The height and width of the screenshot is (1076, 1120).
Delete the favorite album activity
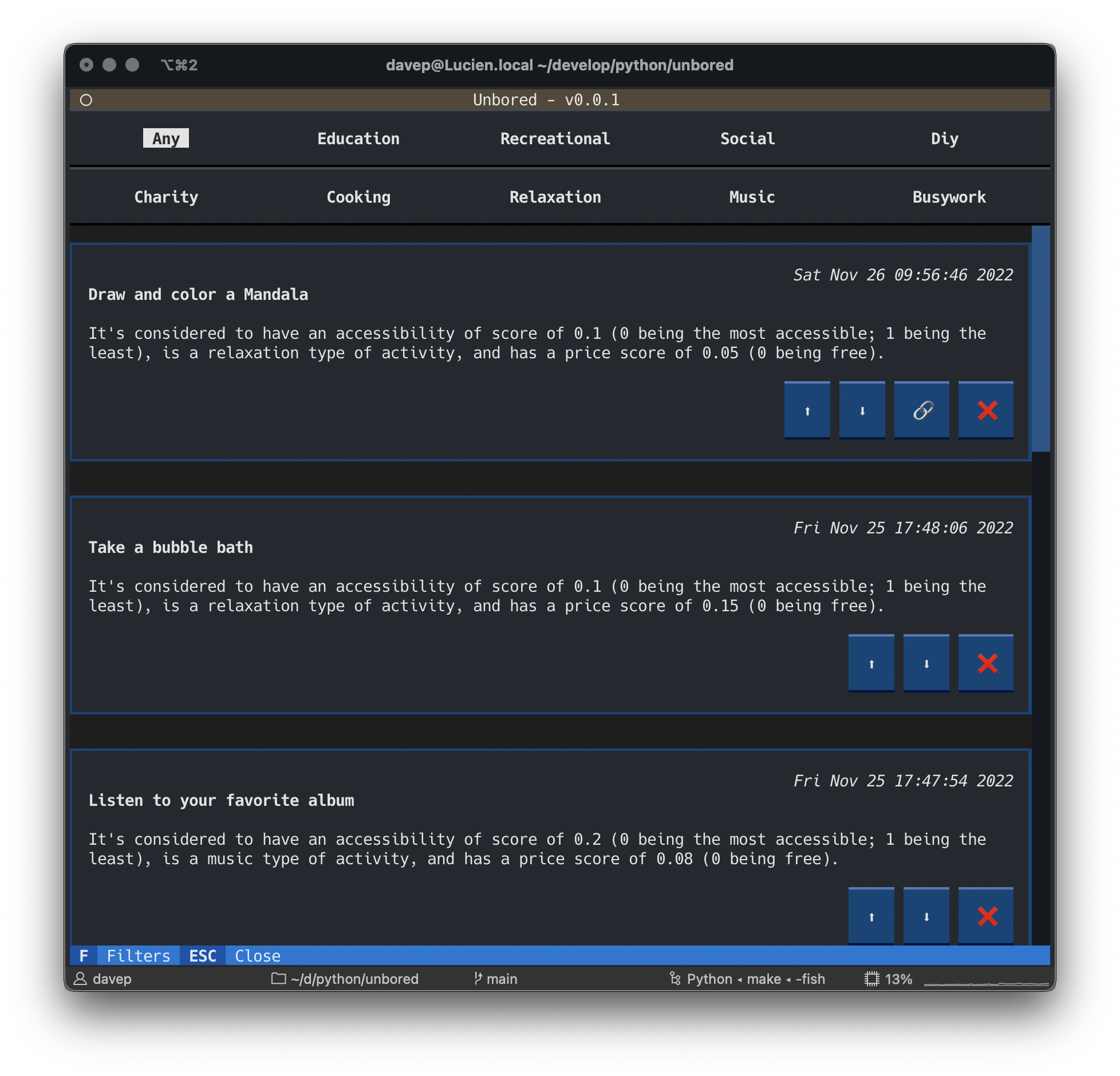pyautogui.click(x=986, y=916)
